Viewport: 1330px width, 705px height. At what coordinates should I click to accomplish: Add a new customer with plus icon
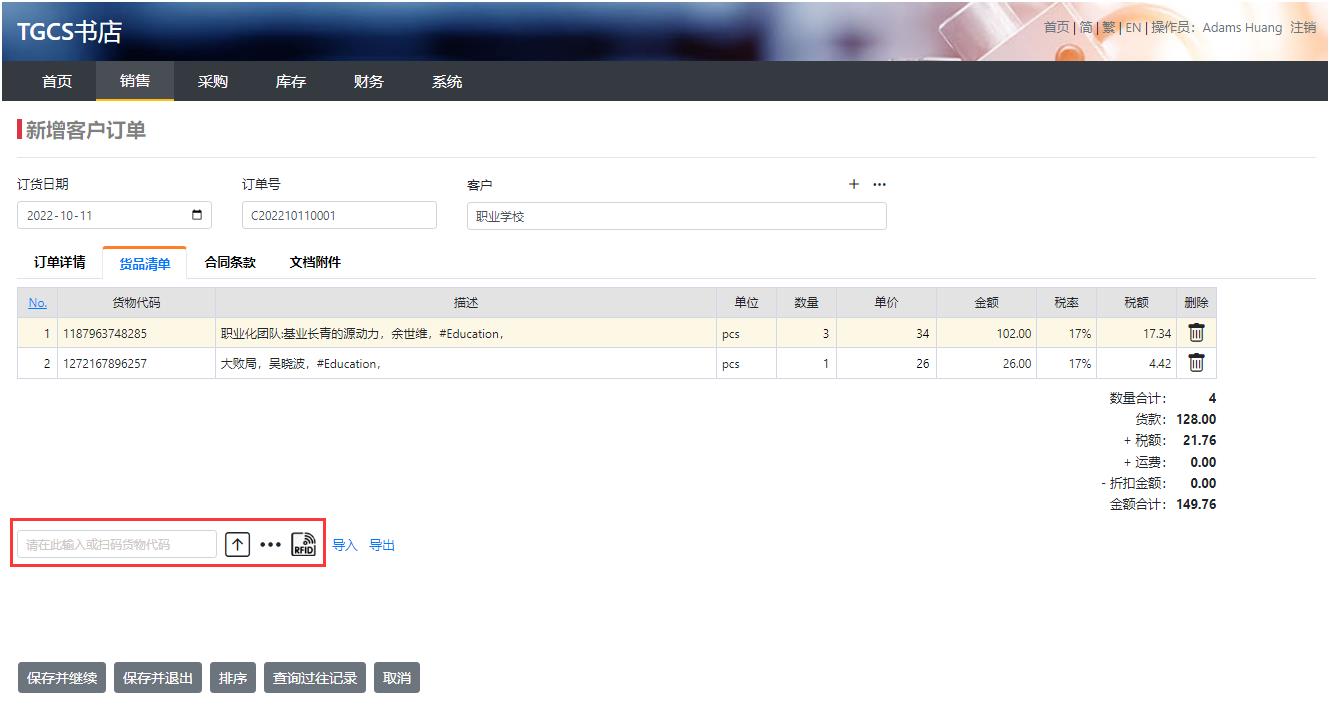(x=854, y=184)
